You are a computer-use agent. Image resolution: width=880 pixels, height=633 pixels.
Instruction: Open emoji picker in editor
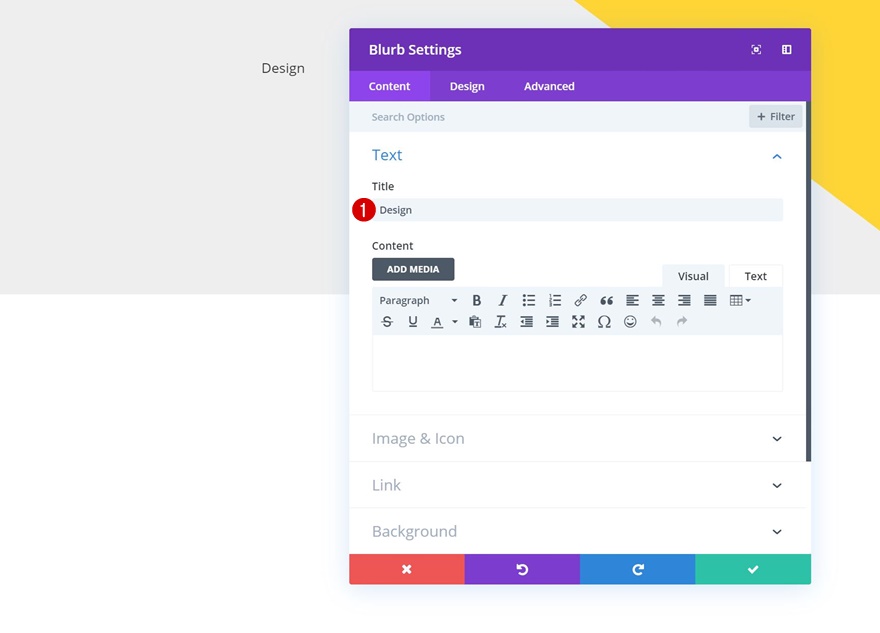[630, 322]
